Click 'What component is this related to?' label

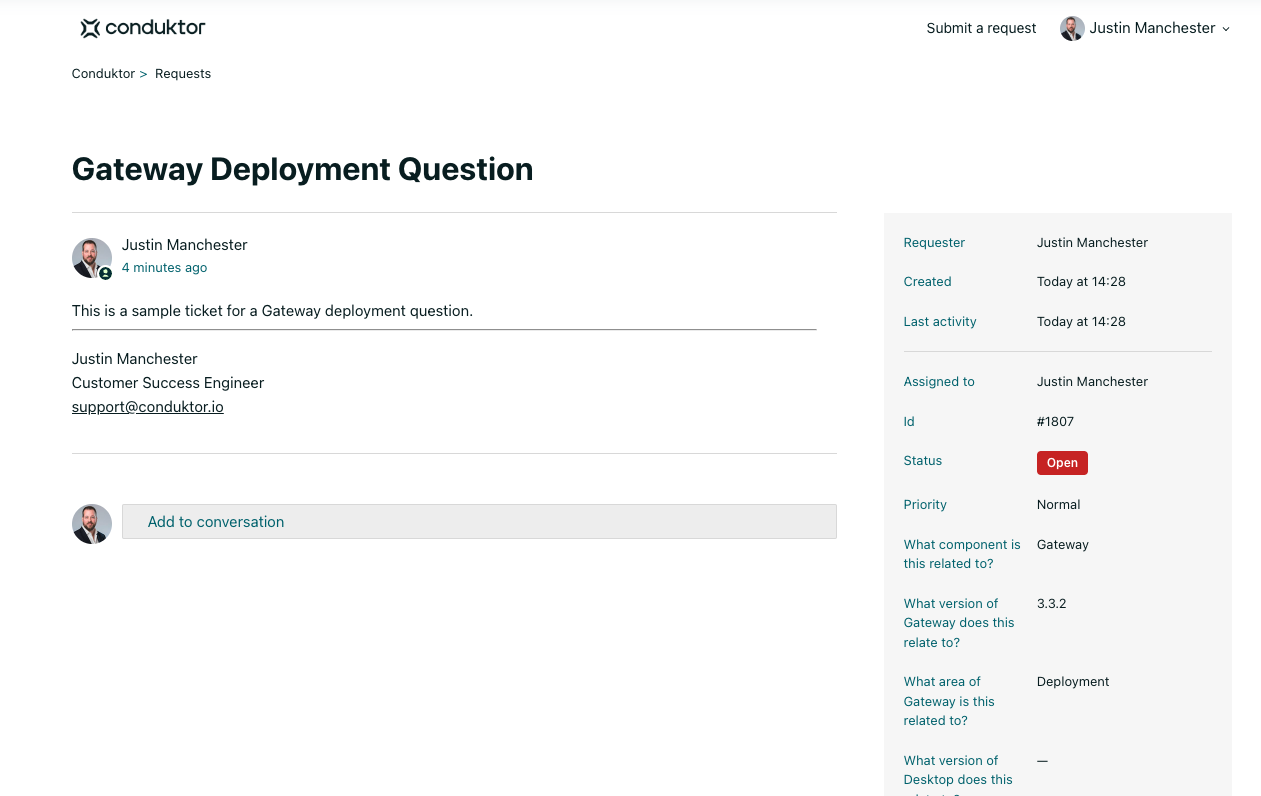click(x=962, y=554)
